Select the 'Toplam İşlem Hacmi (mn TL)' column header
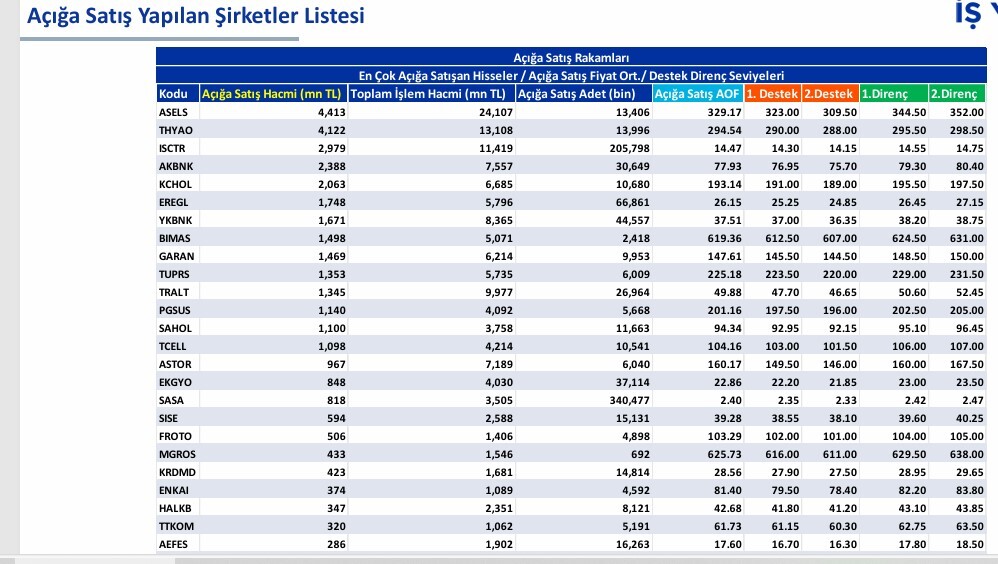Image resolution: width=998 pixels, height=564 pixels. [x=431, y=94]
